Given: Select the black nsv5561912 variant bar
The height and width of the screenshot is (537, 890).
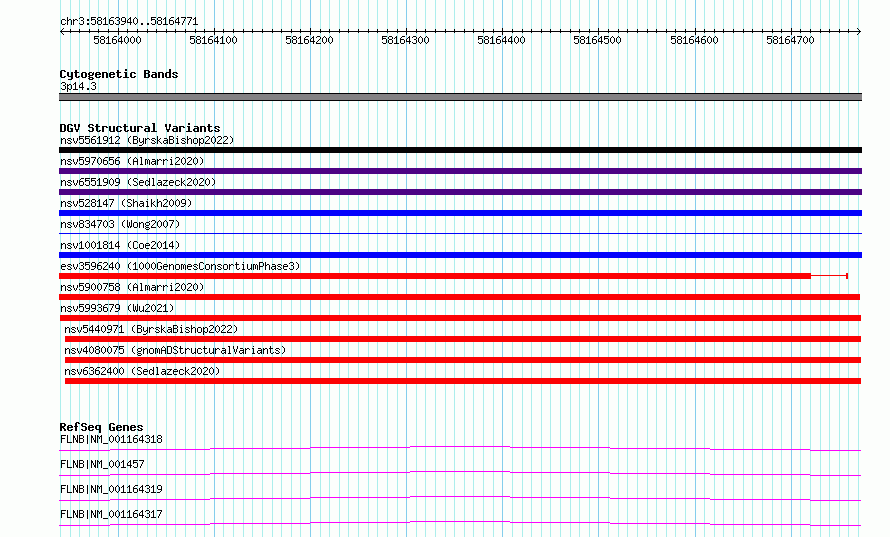Looking at the screenshot, I should [460, 150].
